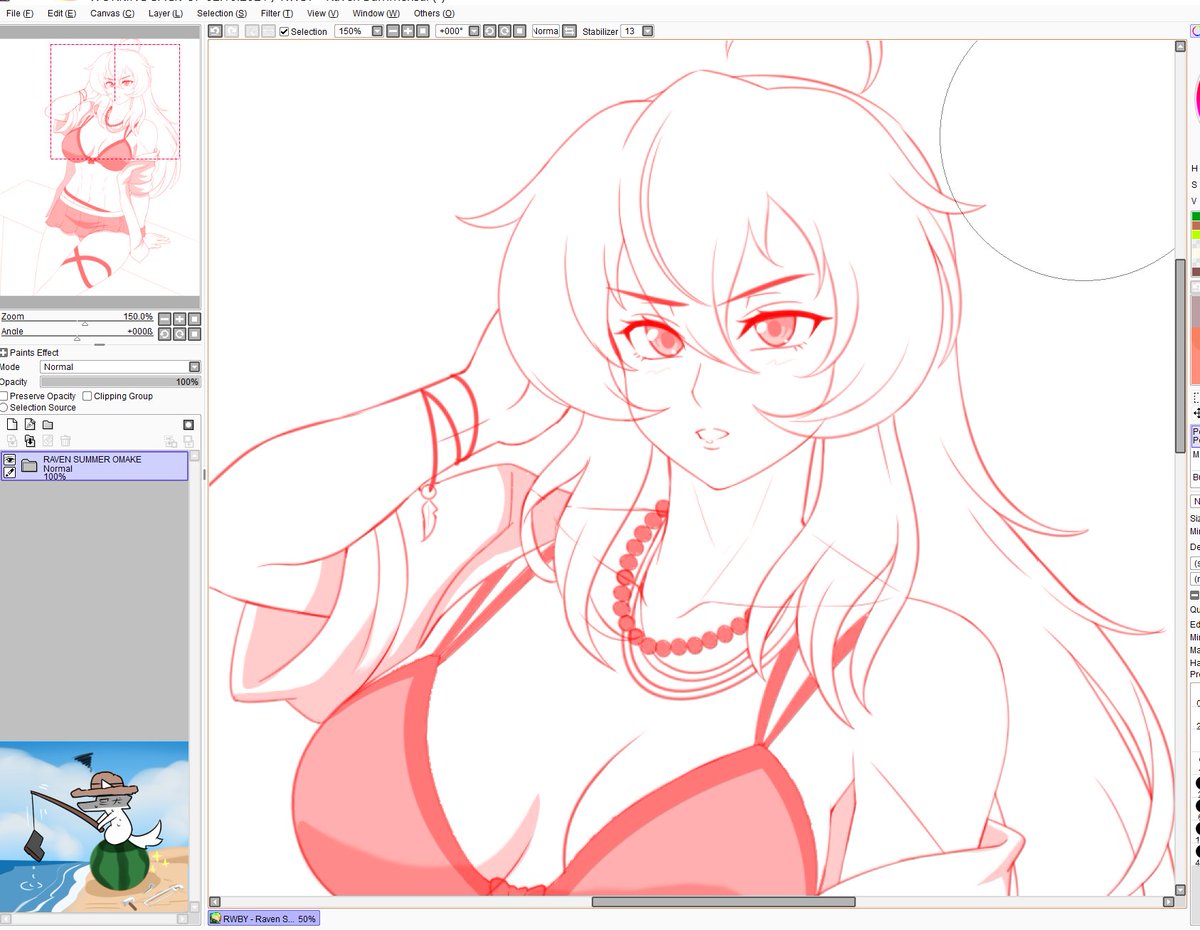The height and width of the screenshot is (930, 1200).
Task: Click the toolbar zoom in plus button
Action: click(x=407, y=31)
